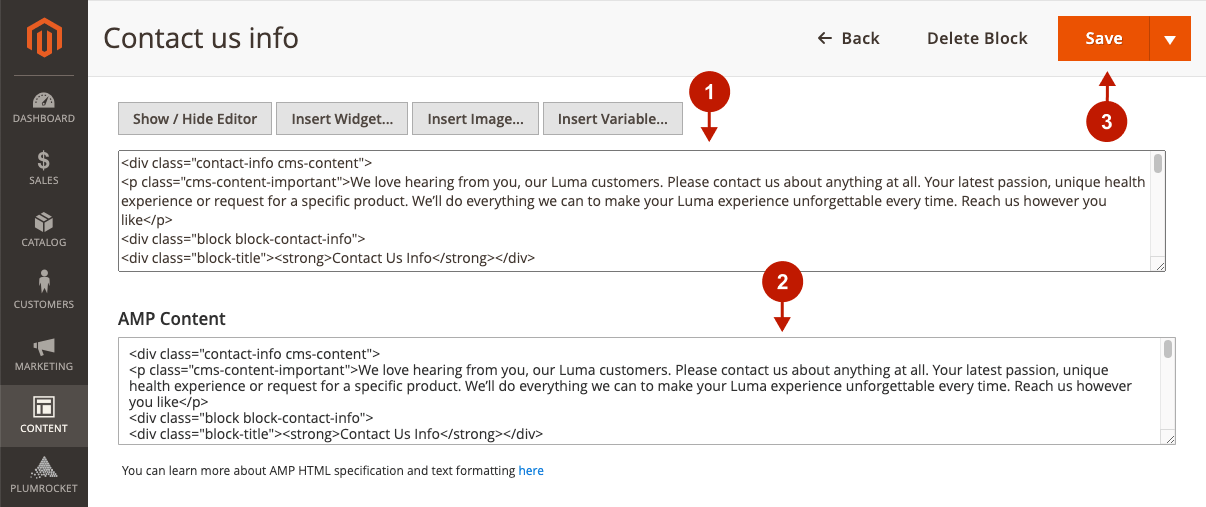Click the 'Contact us info' page title
The width and height of the screenshot is (1206, 507).
[x=201, y=38]
